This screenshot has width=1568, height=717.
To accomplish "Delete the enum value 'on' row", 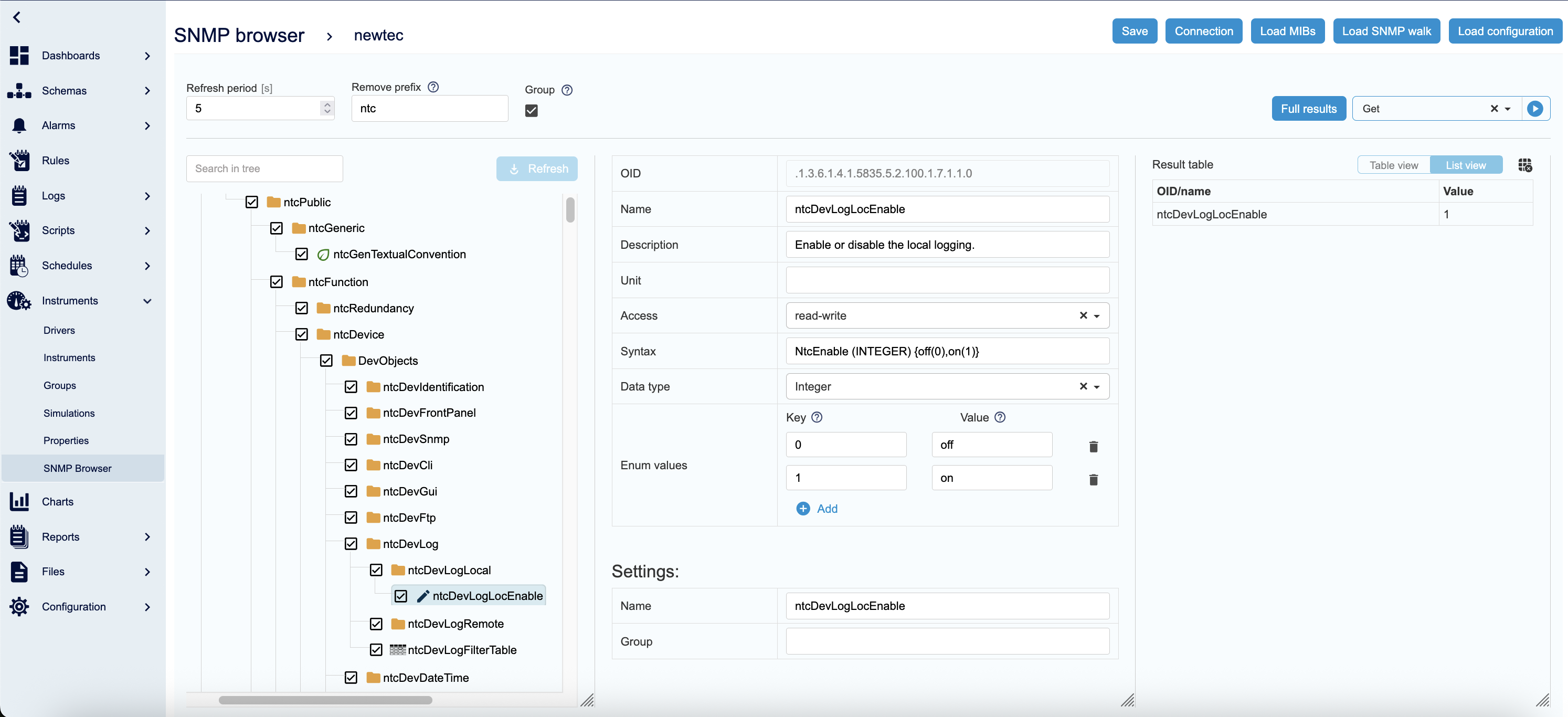I will [x=1093, y=479].
